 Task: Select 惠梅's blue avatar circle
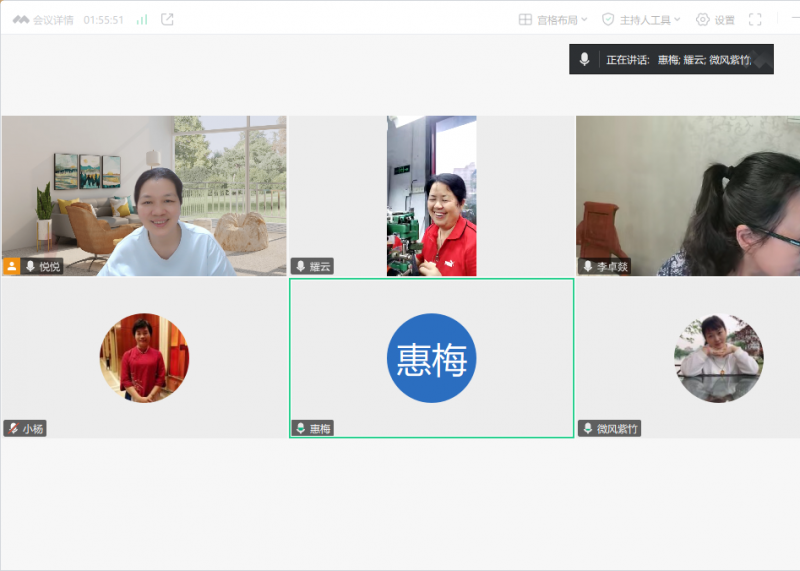click(431, 358)
